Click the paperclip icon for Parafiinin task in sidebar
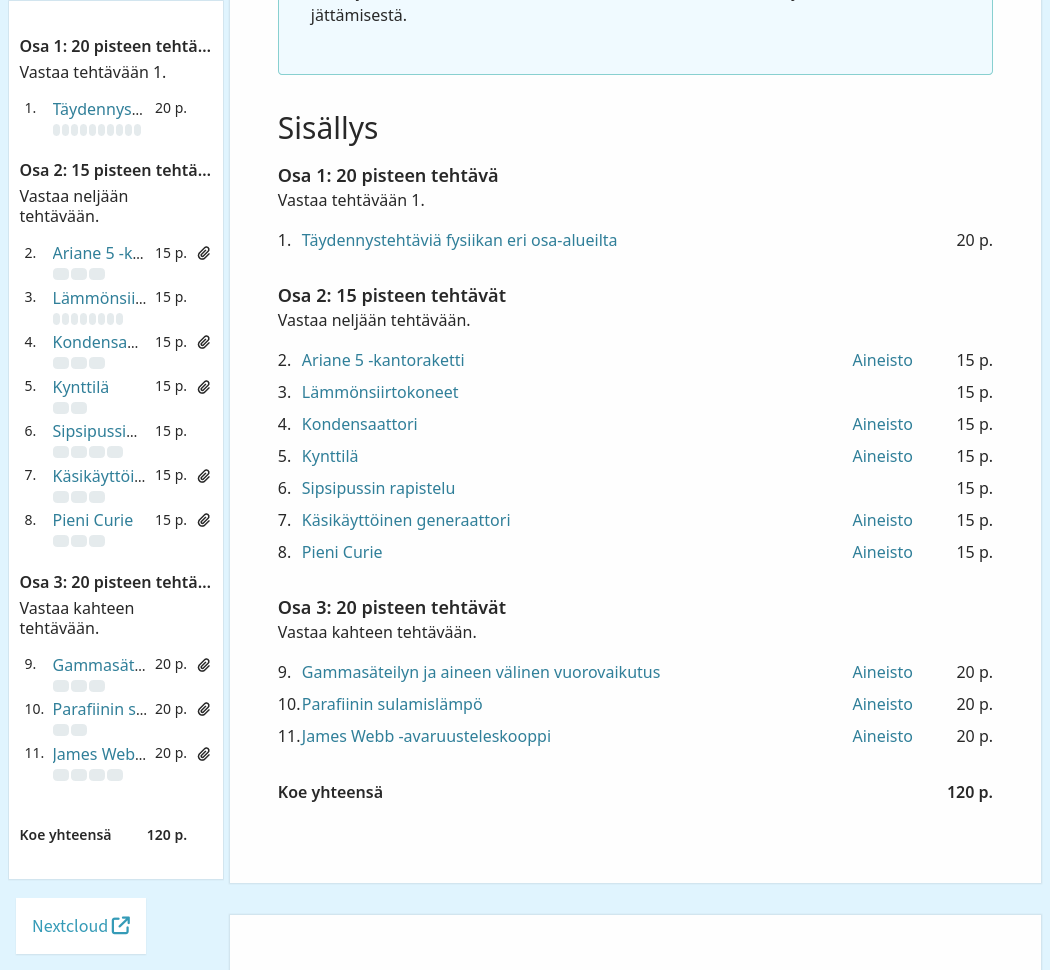This screenshot has width=1050, height=970. coord(204,709)
